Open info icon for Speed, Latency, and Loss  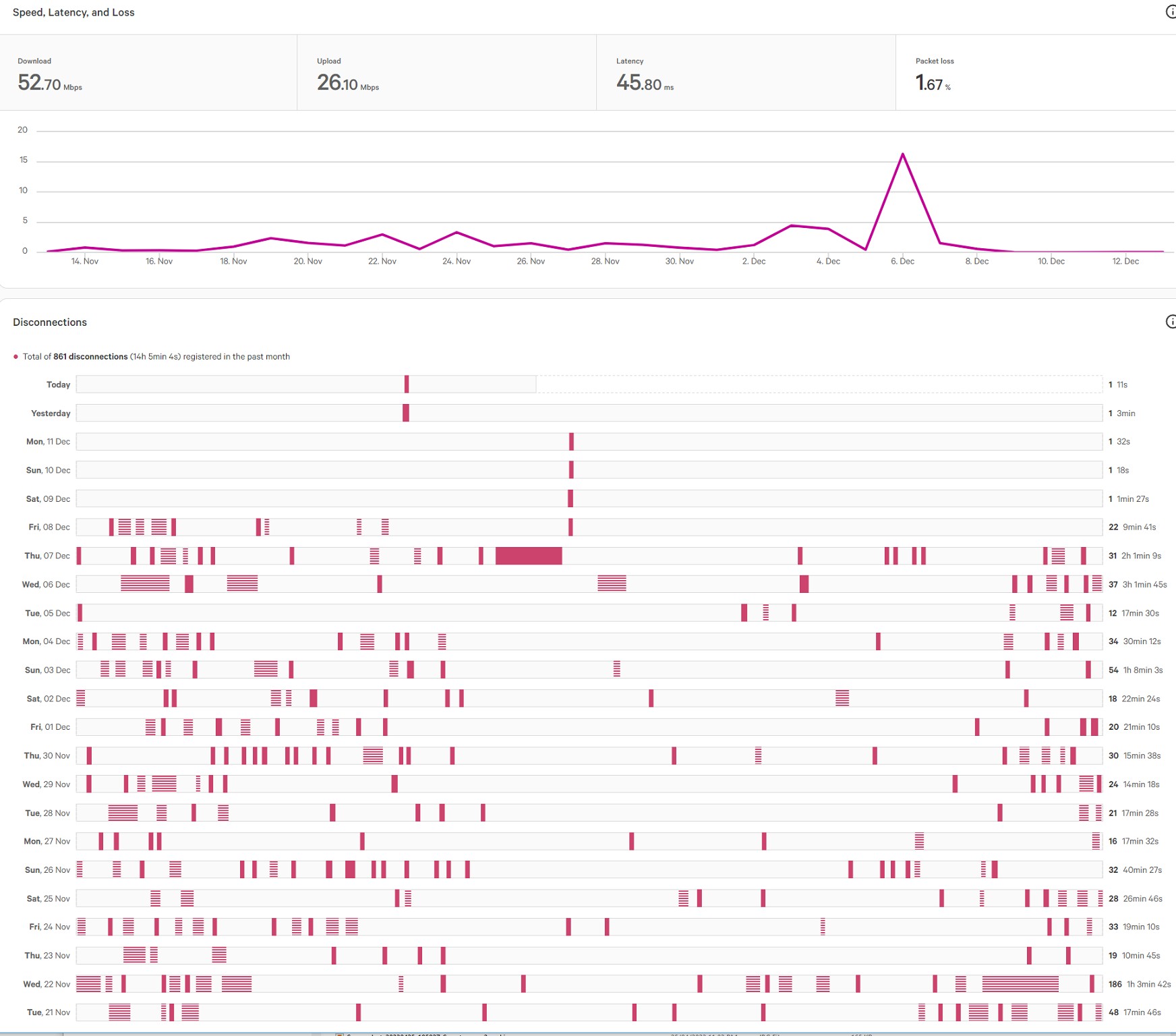point(1171,12)
